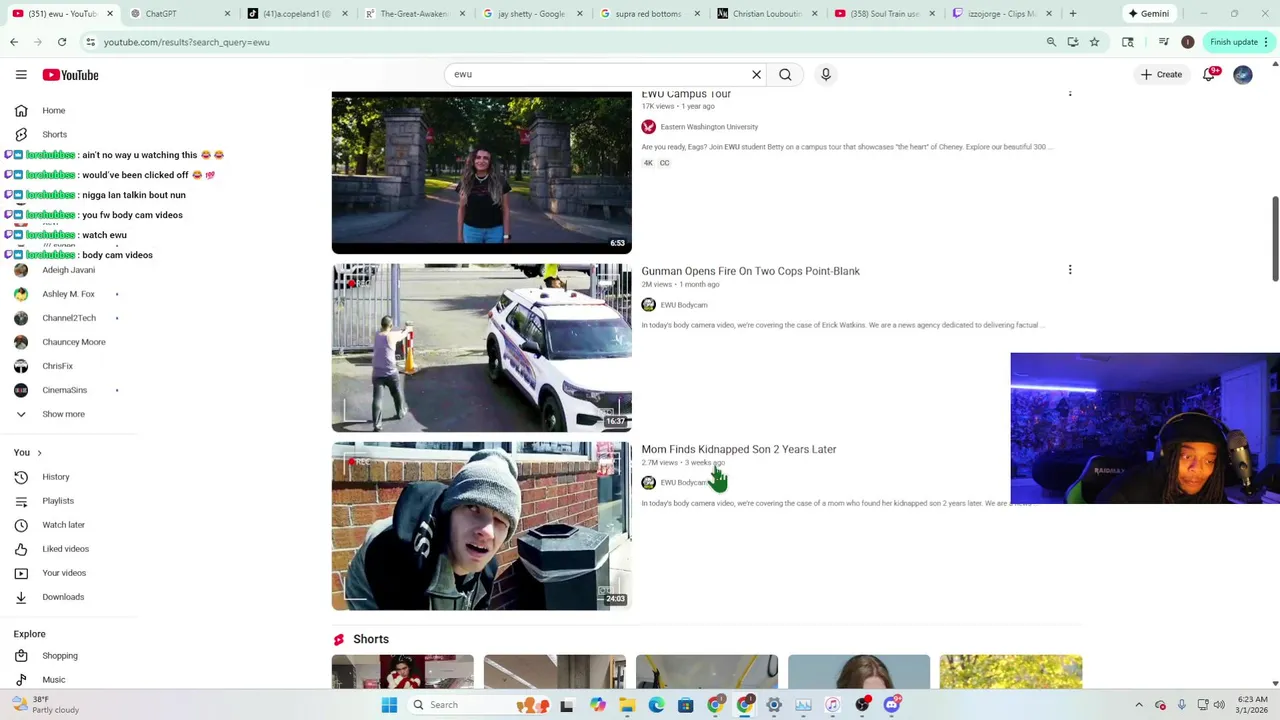Open Discord from taskbar

click(x=891, y=705)
